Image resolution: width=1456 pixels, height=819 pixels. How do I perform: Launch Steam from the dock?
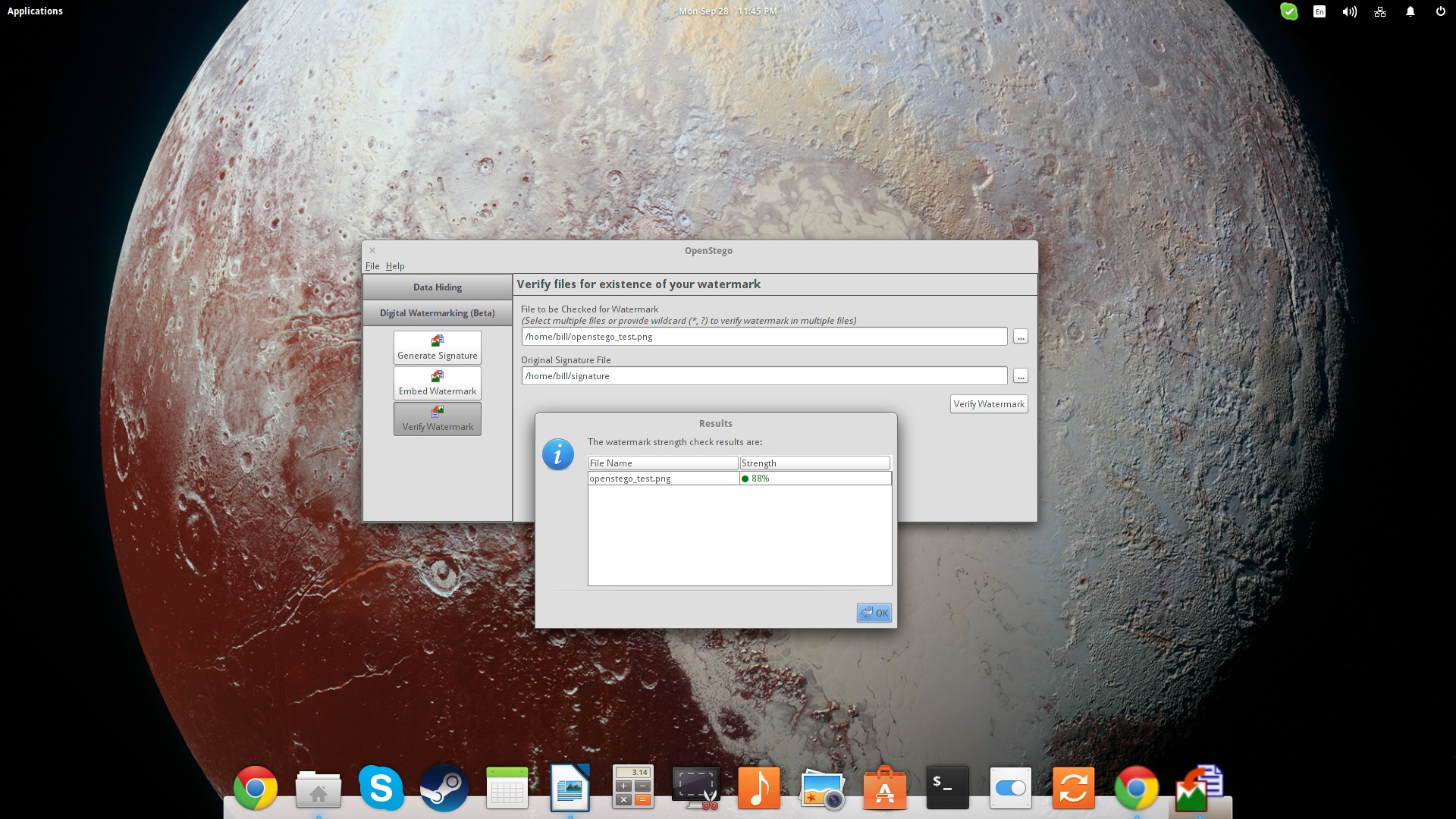click(x=444, y=788)
